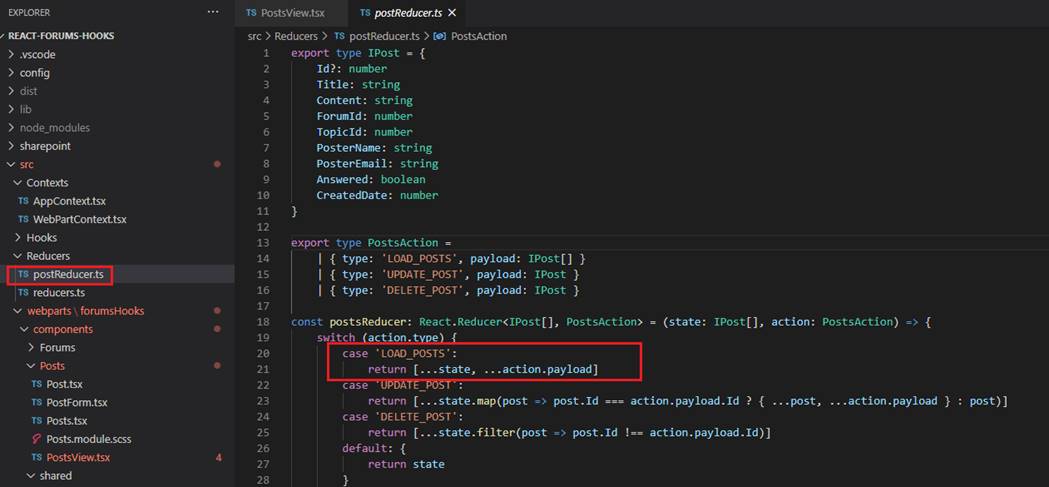
Task: Open the Explorer more actions ellipsis
Action: pyautogui.click(x=212, y=12)
